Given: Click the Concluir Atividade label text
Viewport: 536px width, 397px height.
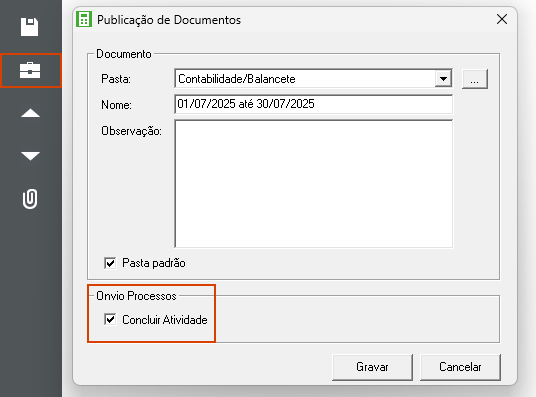Looking at the screenshot, I should click(x=165, y=320).
